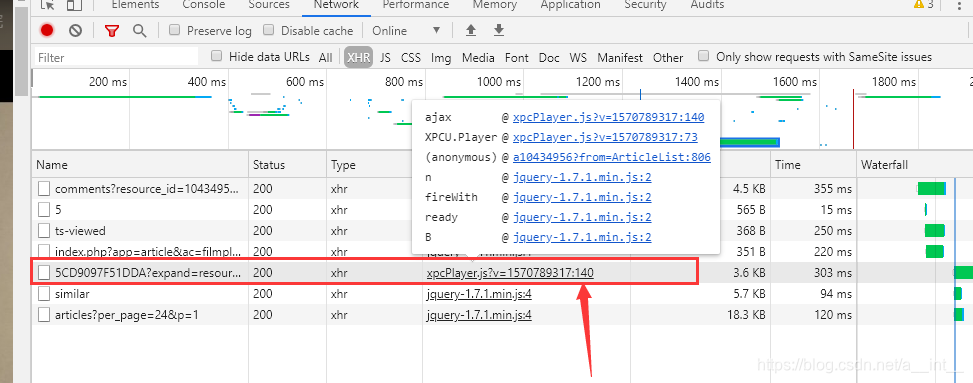Open jquery-1.7.1.min.js:2 link in ready row
Screen dimensions: 973x383
[582, 217]
